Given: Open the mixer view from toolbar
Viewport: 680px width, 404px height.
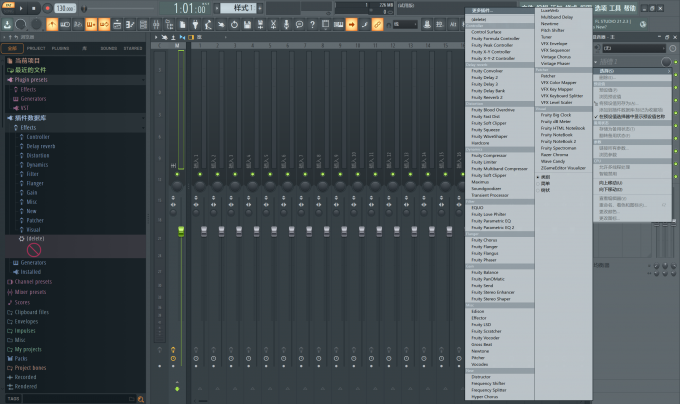Looking at the screenshot, I should click(x=156, y=25).
